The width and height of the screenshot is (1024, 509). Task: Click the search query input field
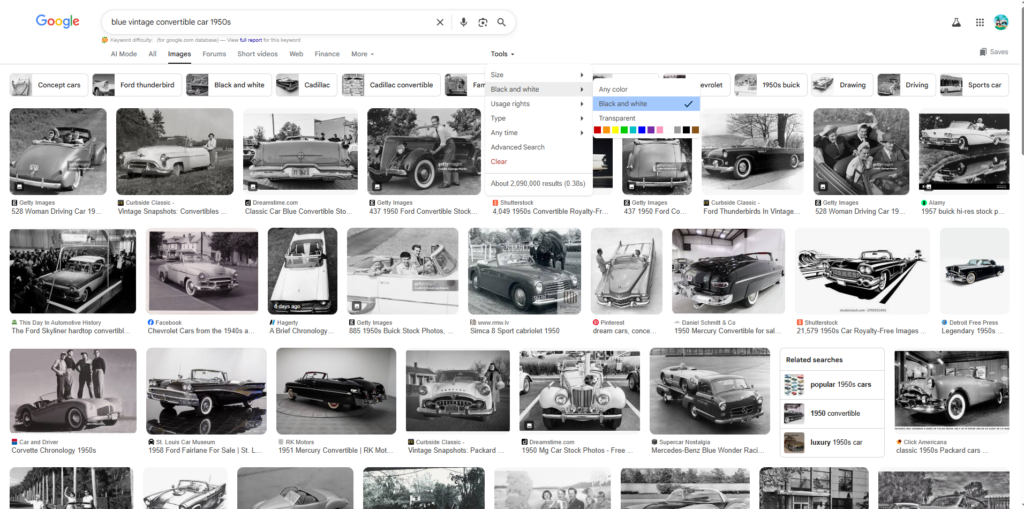pyautogui.click(x=269, y=22)
